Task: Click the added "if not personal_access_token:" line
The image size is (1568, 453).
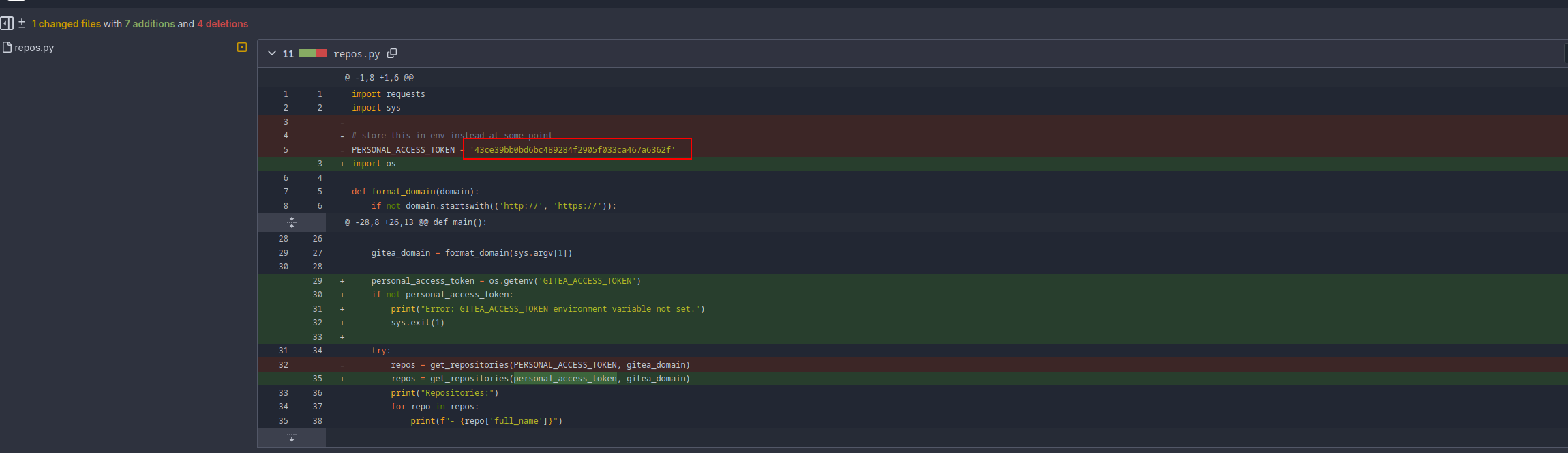Action: 442,295
